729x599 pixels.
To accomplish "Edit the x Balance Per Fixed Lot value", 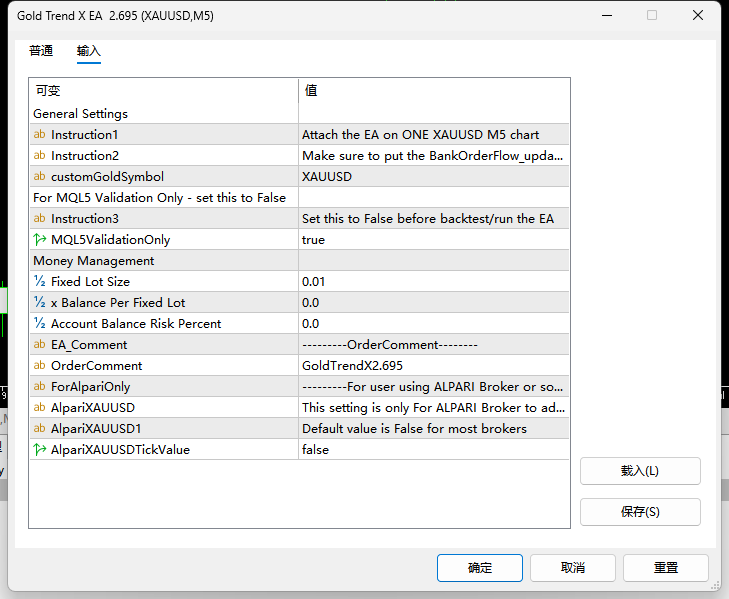I will click(x=434, y=302).
